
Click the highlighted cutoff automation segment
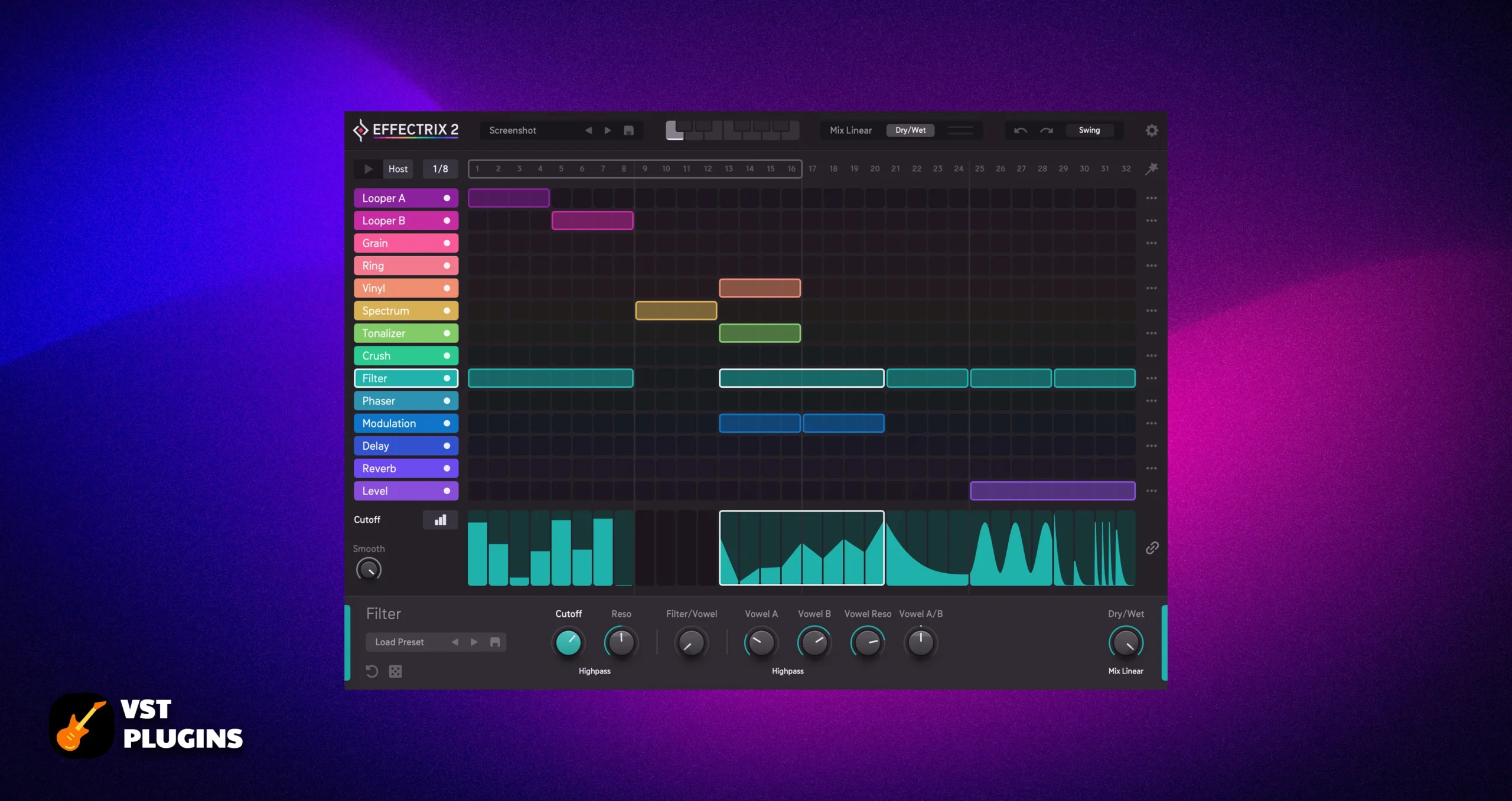point(801,548)
